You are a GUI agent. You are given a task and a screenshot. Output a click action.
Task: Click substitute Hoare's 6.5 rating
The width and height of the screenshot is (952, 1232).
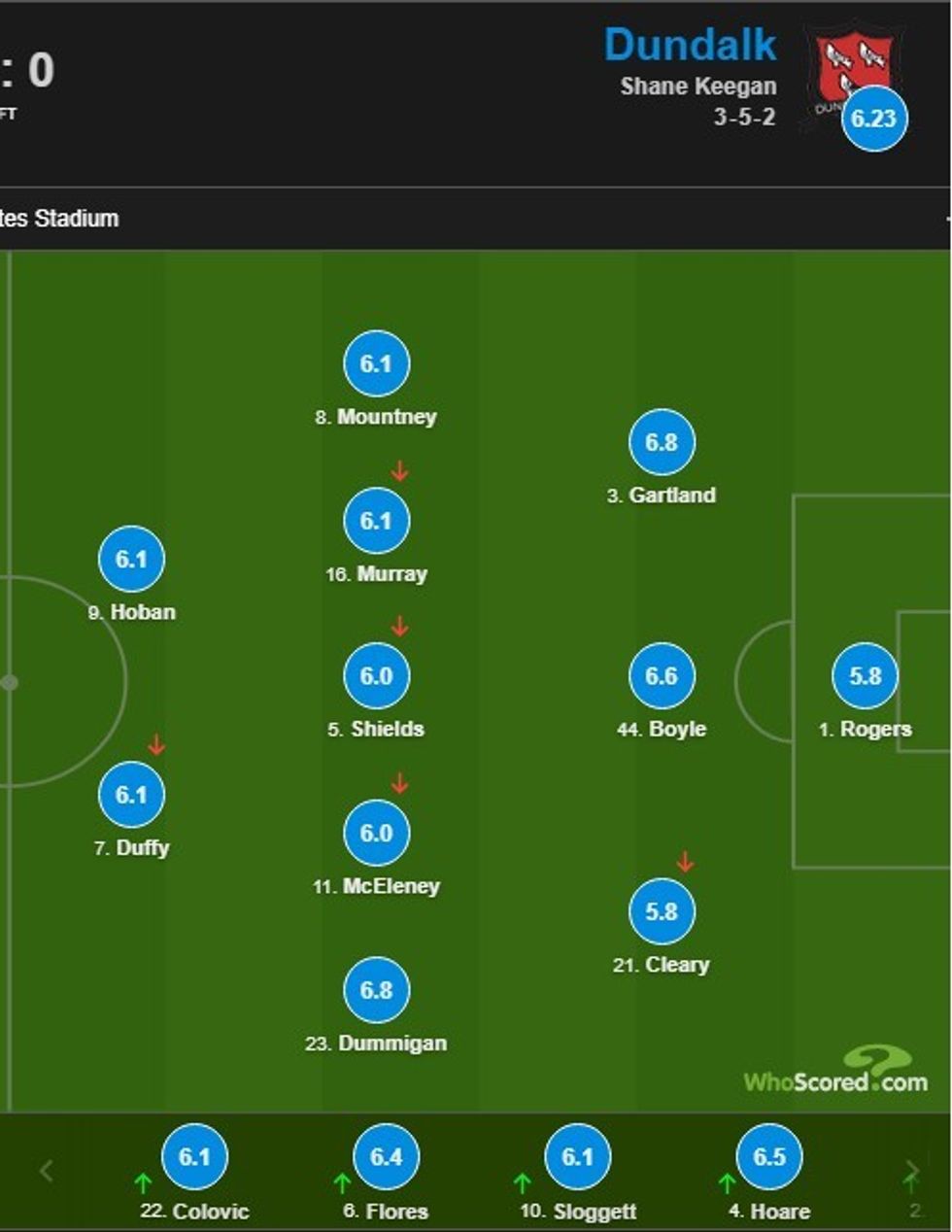point(768,1156)
